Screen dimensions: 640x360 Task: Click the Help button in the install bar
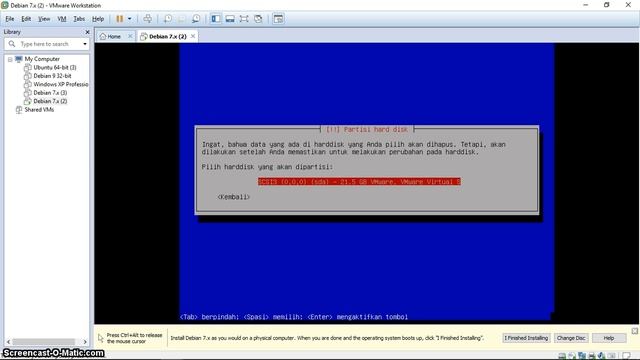pos(609,338)
